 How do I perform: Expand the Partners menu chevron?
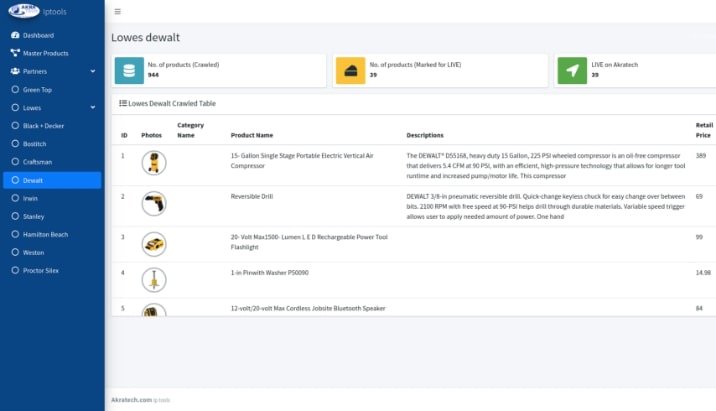(93, 71)
